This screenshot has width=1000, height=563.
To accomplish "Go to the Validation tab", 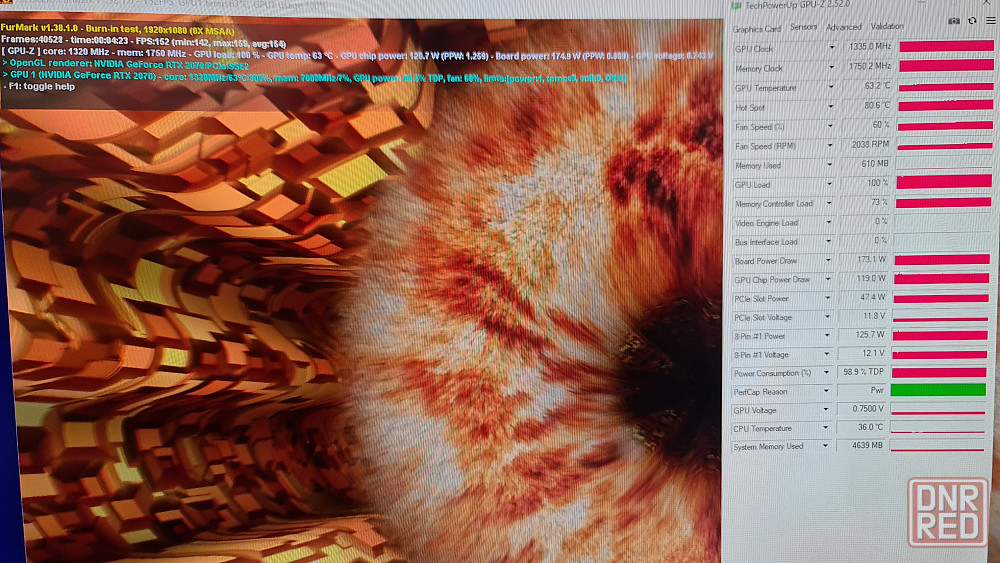I will coord(887,27).
